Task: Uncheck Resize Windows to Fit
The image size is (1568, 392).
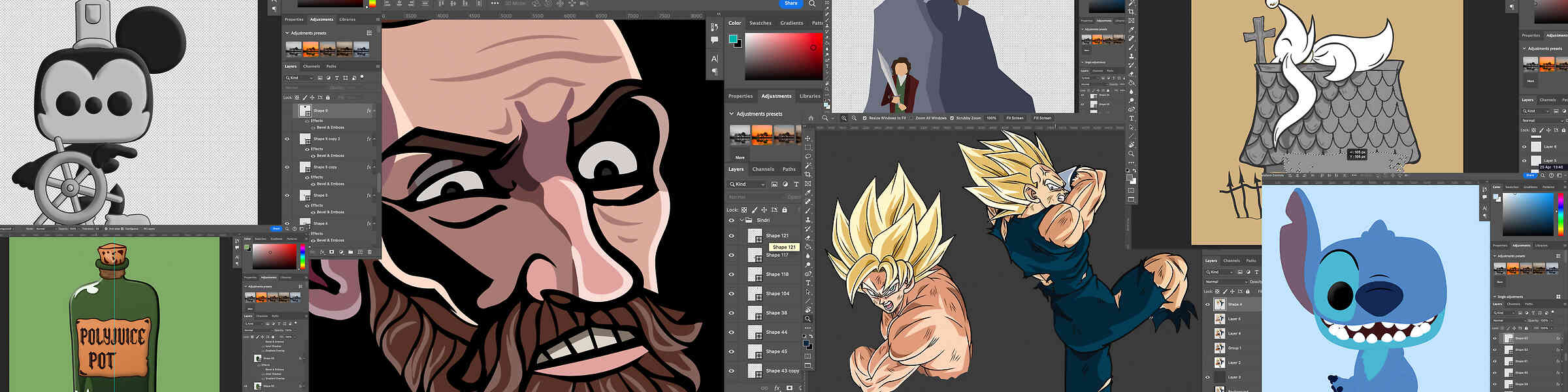Action: pos(864,118)
